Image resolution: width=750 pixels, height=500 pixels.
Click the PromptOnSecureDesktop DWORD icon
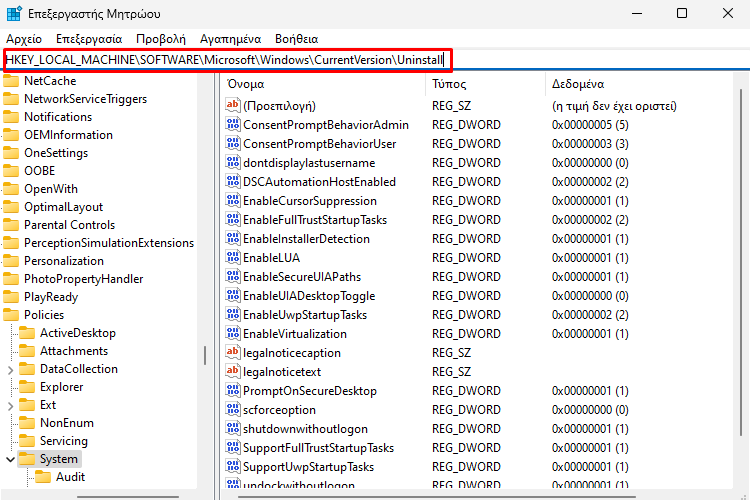click(233, 391)
